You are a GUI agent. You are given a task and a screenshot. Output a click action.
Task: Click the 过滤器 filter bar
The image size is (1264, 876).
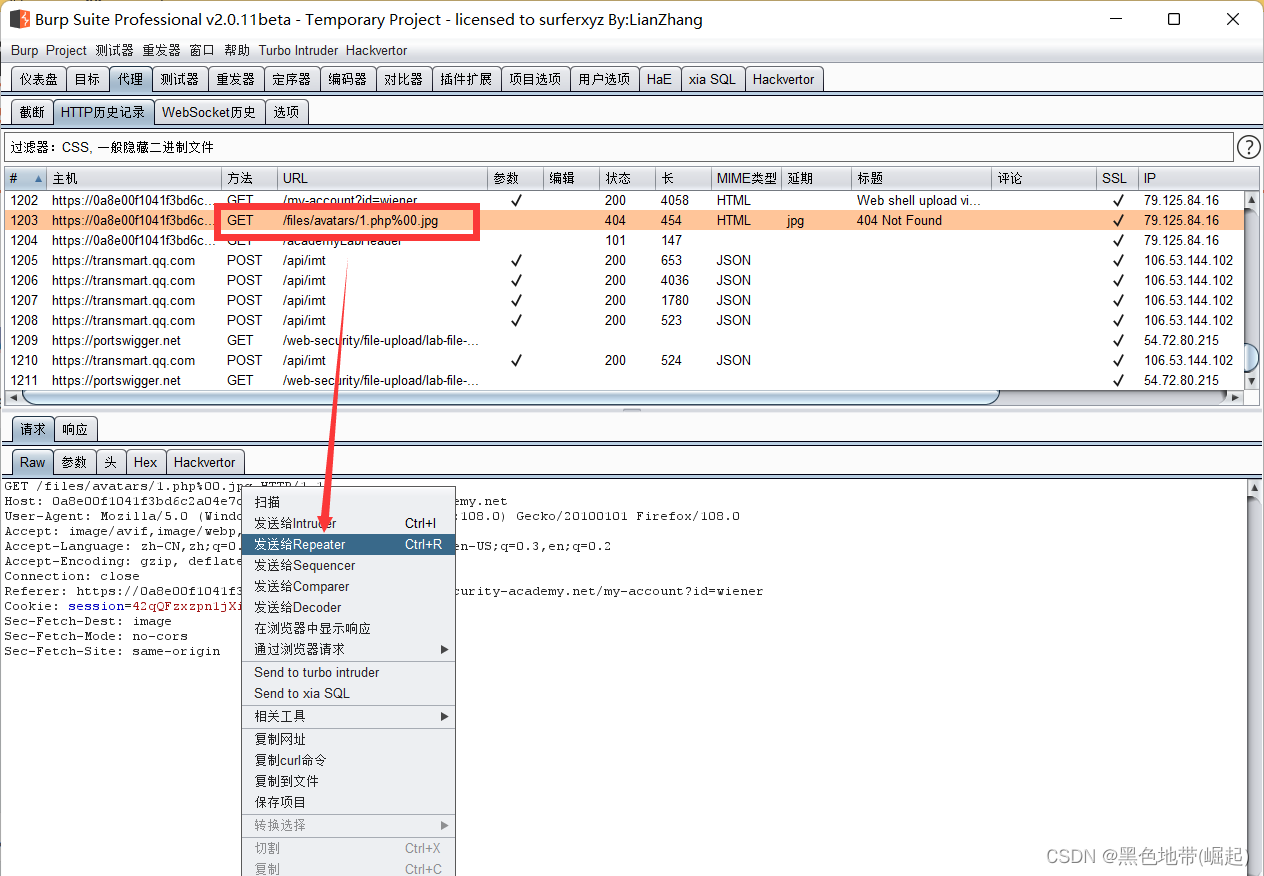pyautogui.click(x=619, y=147)
